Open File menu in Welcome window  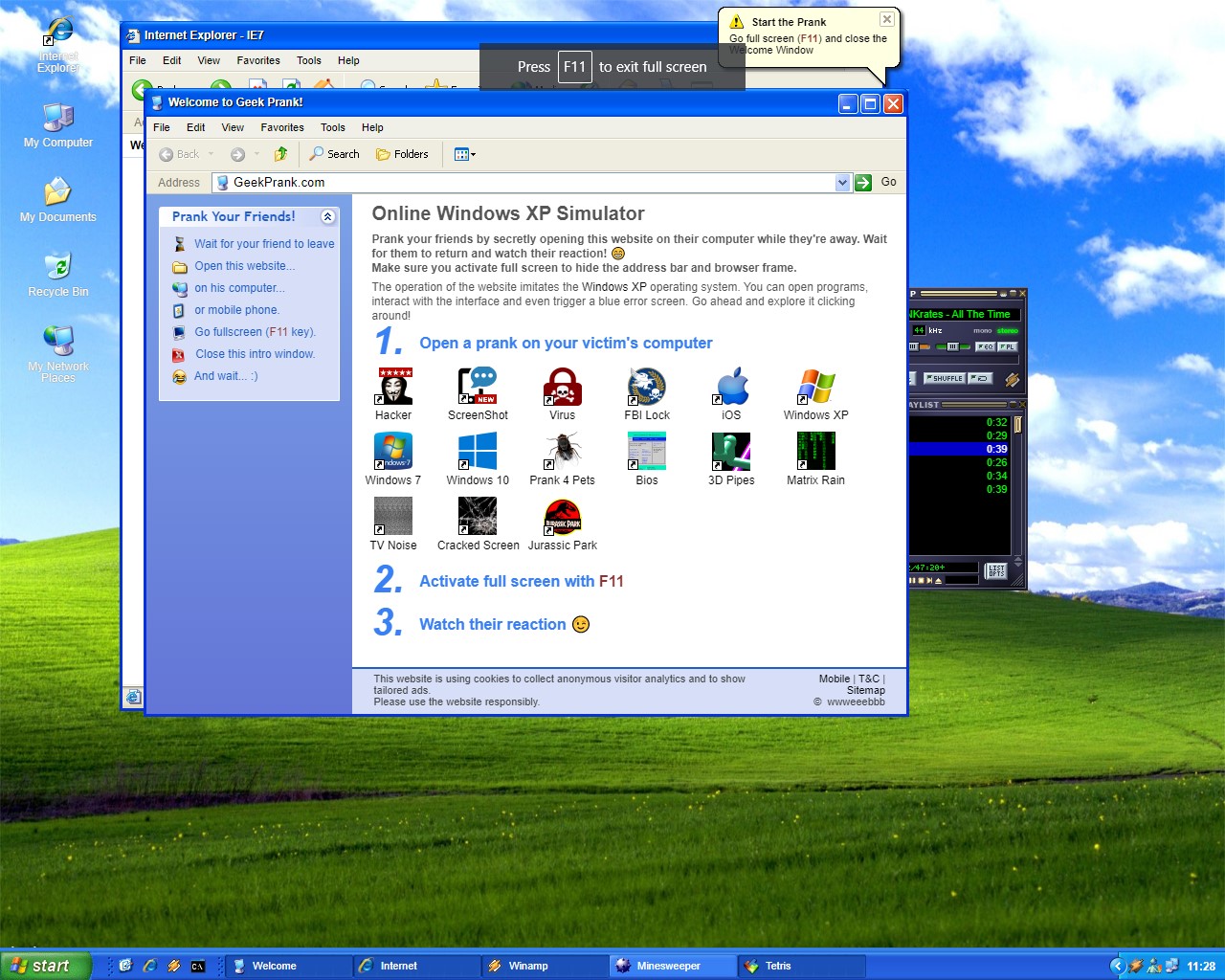click(162, 127)
